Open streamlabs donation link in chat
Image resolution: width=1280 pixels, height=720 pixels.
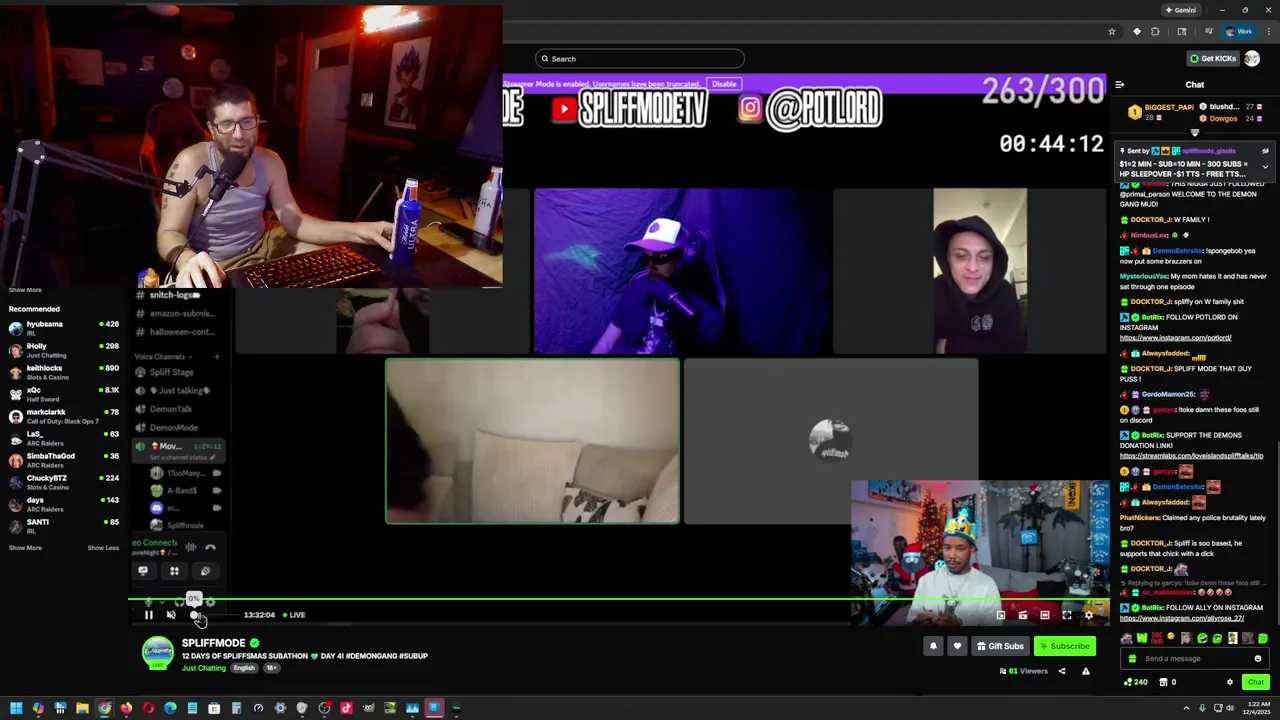[1191, 456]
